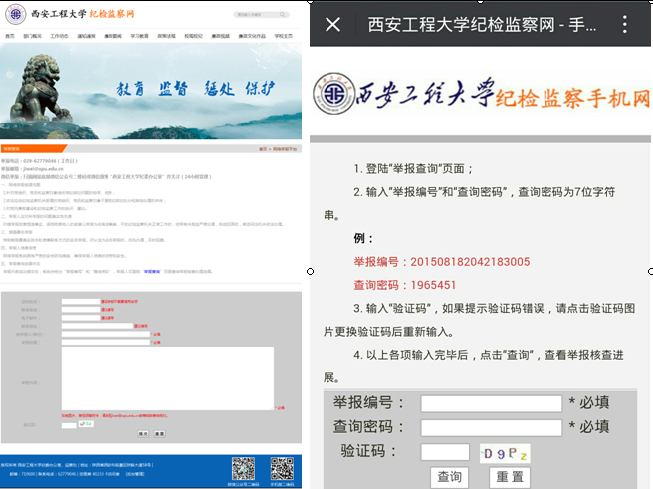Open 学校主页 in the navigation bar
Image resolution: width=653 pixels, height=489 pixels.
[284, 36]
